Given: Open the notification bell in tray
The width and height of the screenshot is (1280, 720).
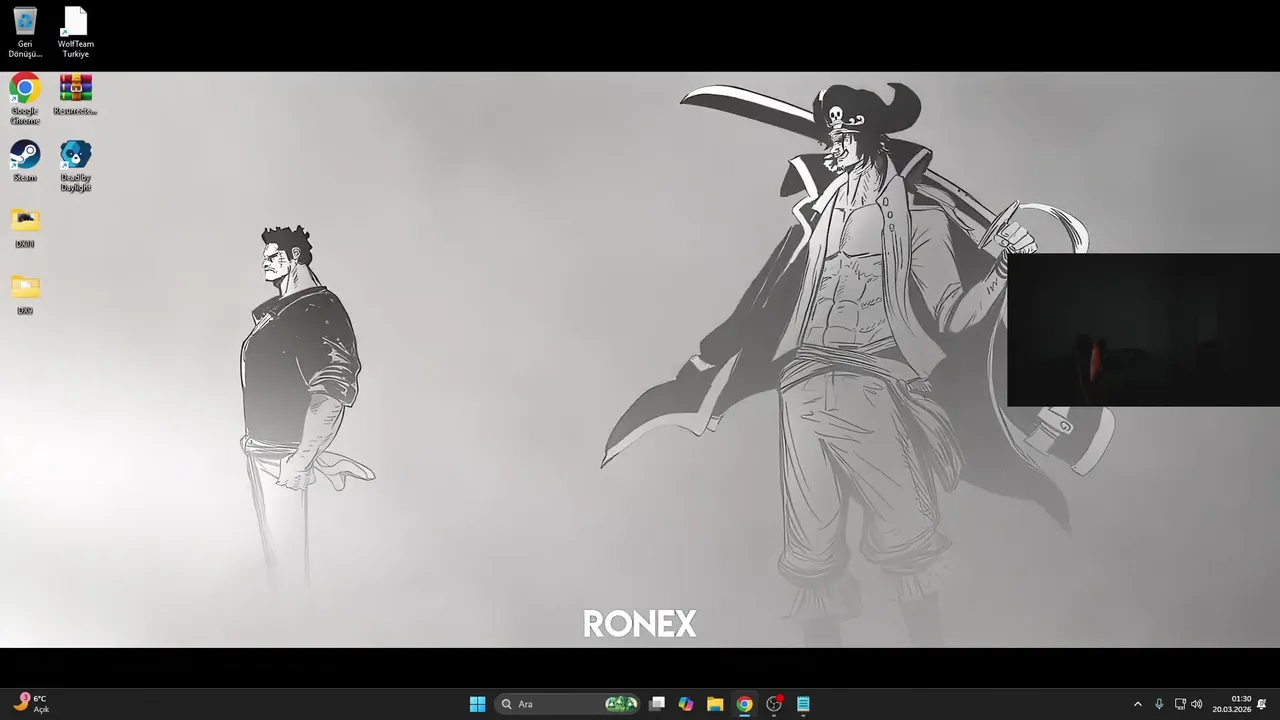Looking at the screenshot, I should coord(1262,704).
